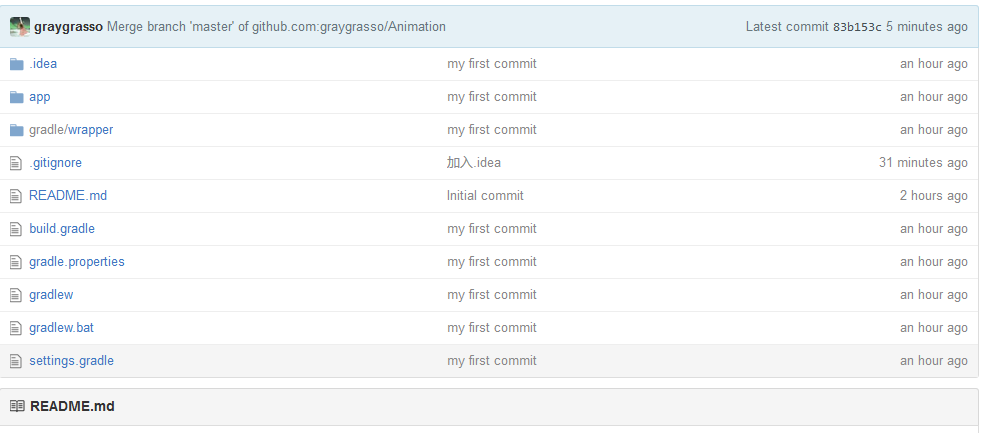Image resolution: width=992 pixels, height=433 pixels.
Task: Open the graygrasso user profile link
Action: (68, 27)
